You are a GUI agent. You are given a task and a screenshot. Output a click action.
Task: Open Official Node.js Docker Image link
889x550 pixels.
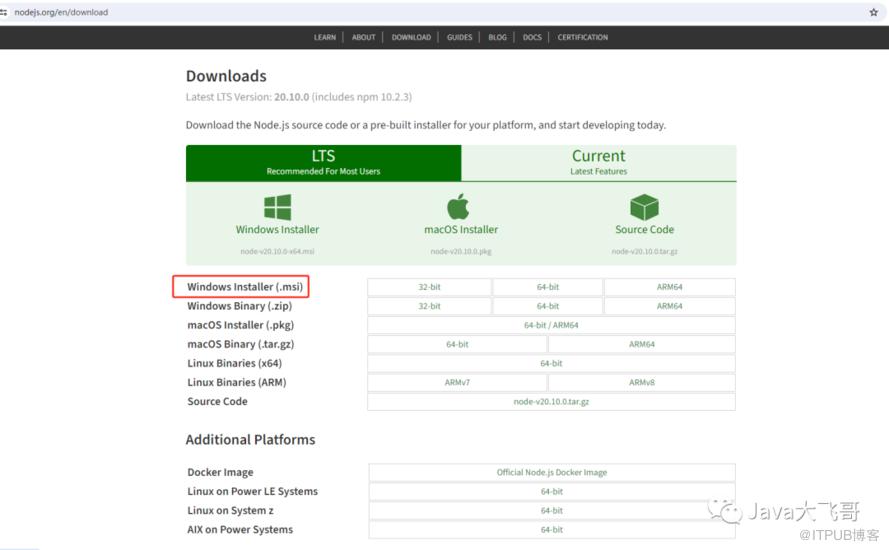pyautogui.click(x=551, y=472)
